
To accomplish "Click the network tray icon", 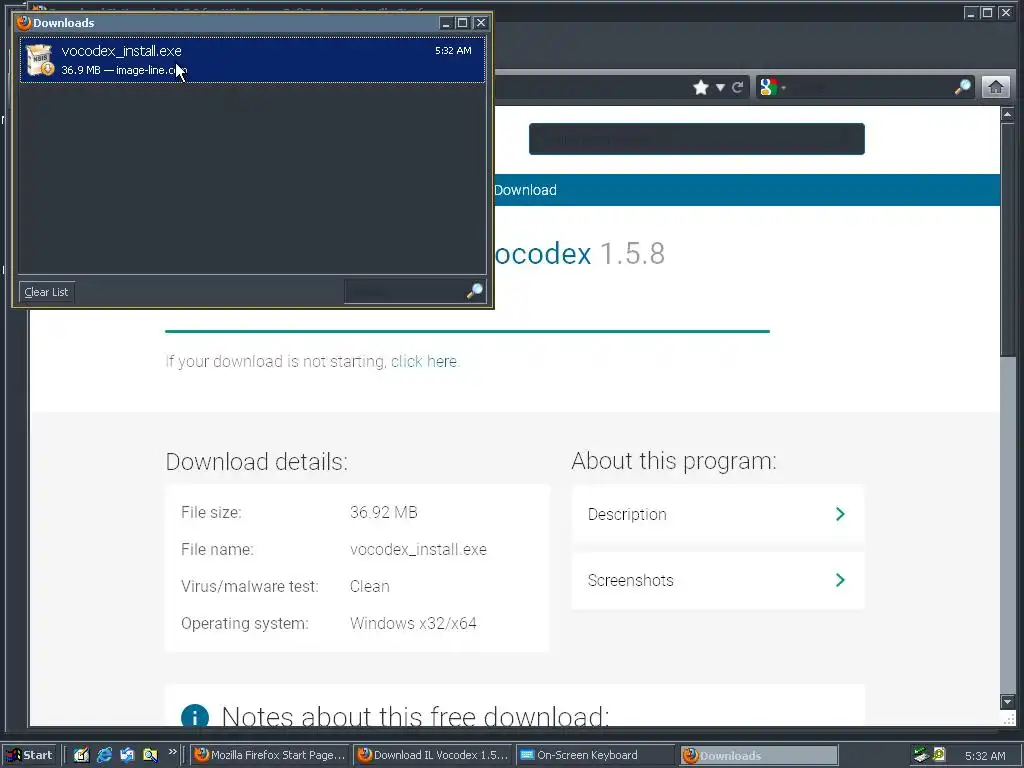I will tap(921, 755).
